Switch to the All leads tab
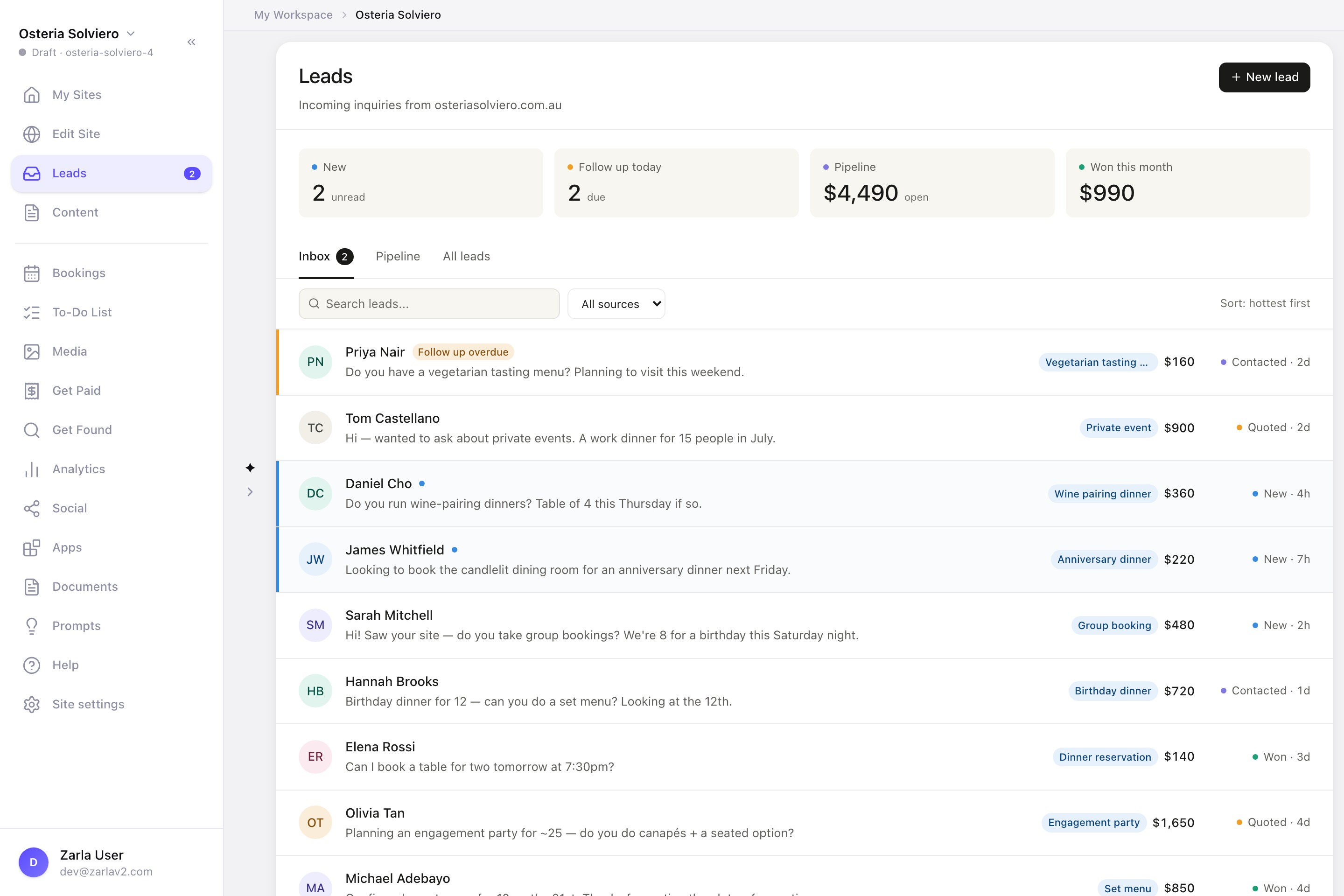Image resolution: width=1344 pixels, height=896 pixels. (x=466, y=257)
